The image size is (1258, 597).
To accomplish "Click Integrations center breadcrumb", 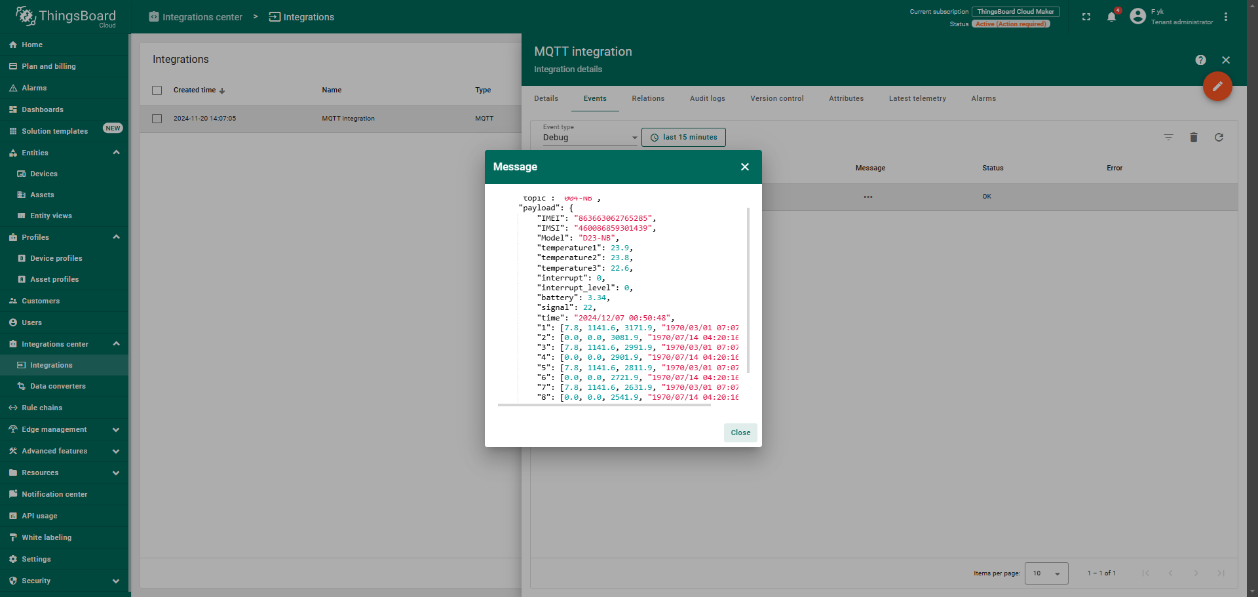I will (x=195, y=17).
